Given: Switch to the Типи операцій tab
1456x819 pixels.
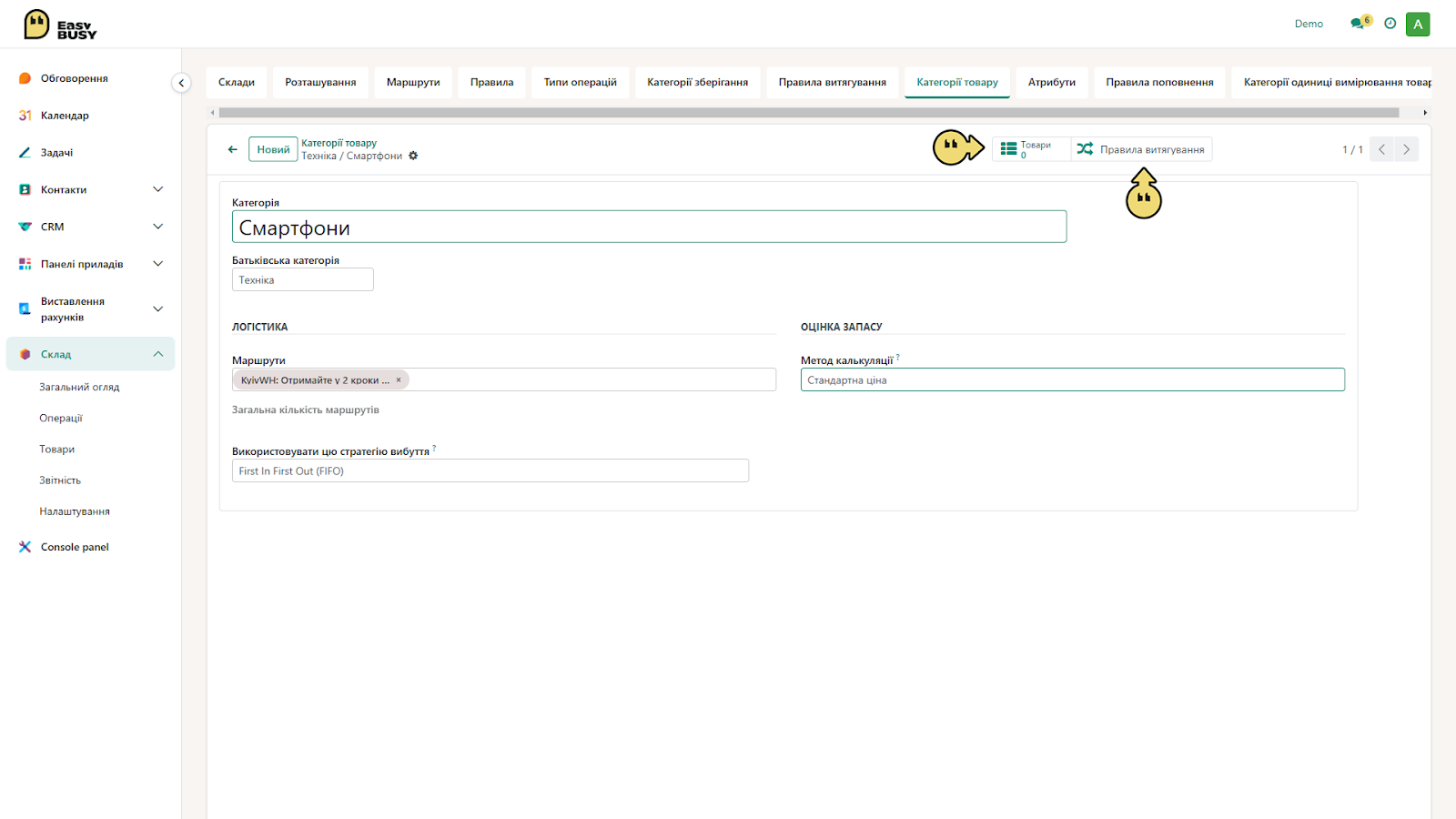Looking at the screenshot, I should pyautogui.click(x=580, y=82).
